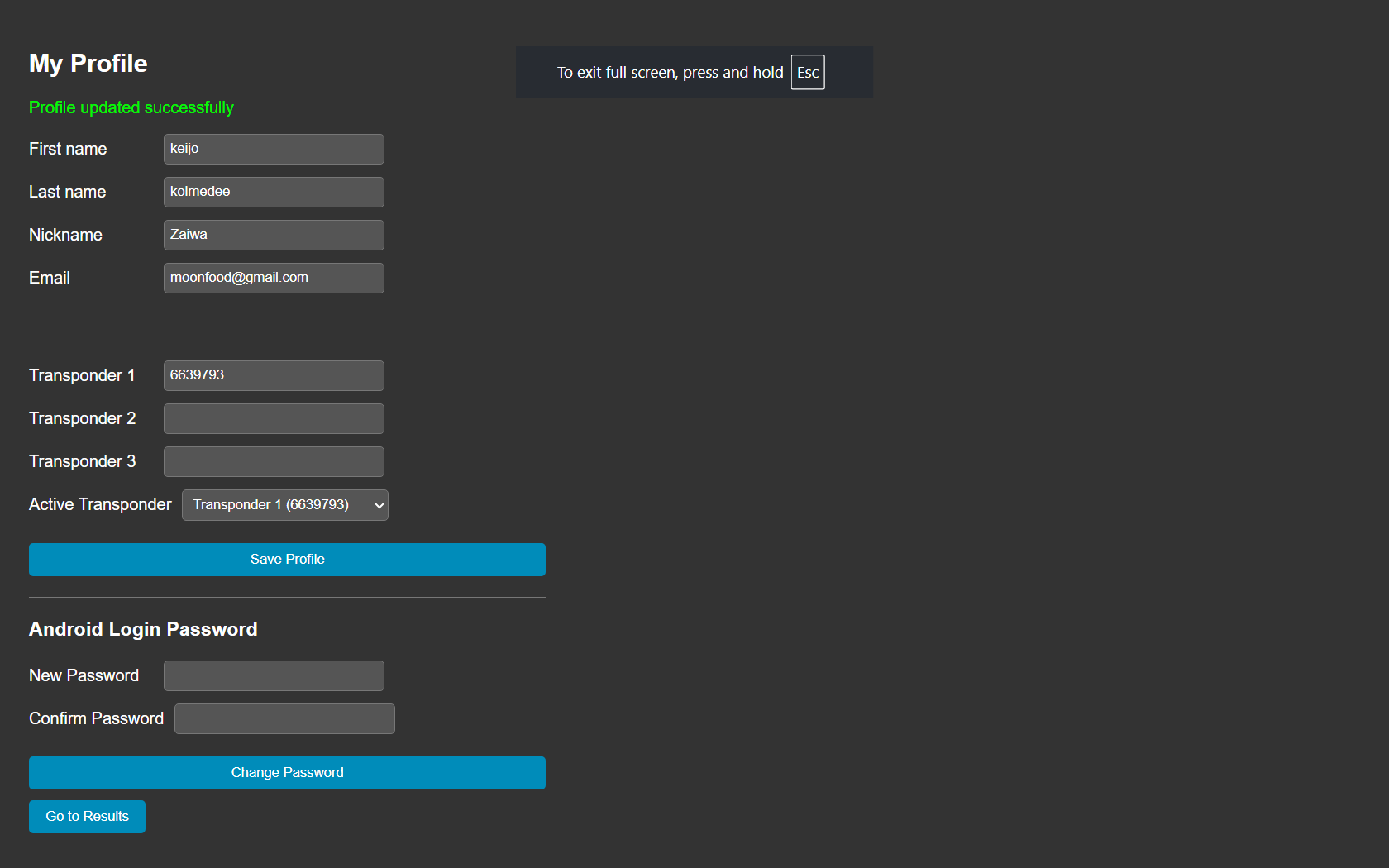Click the Confirm Password text label
The width and height of the screenshot is (1389, 868).
pos(96,718)
